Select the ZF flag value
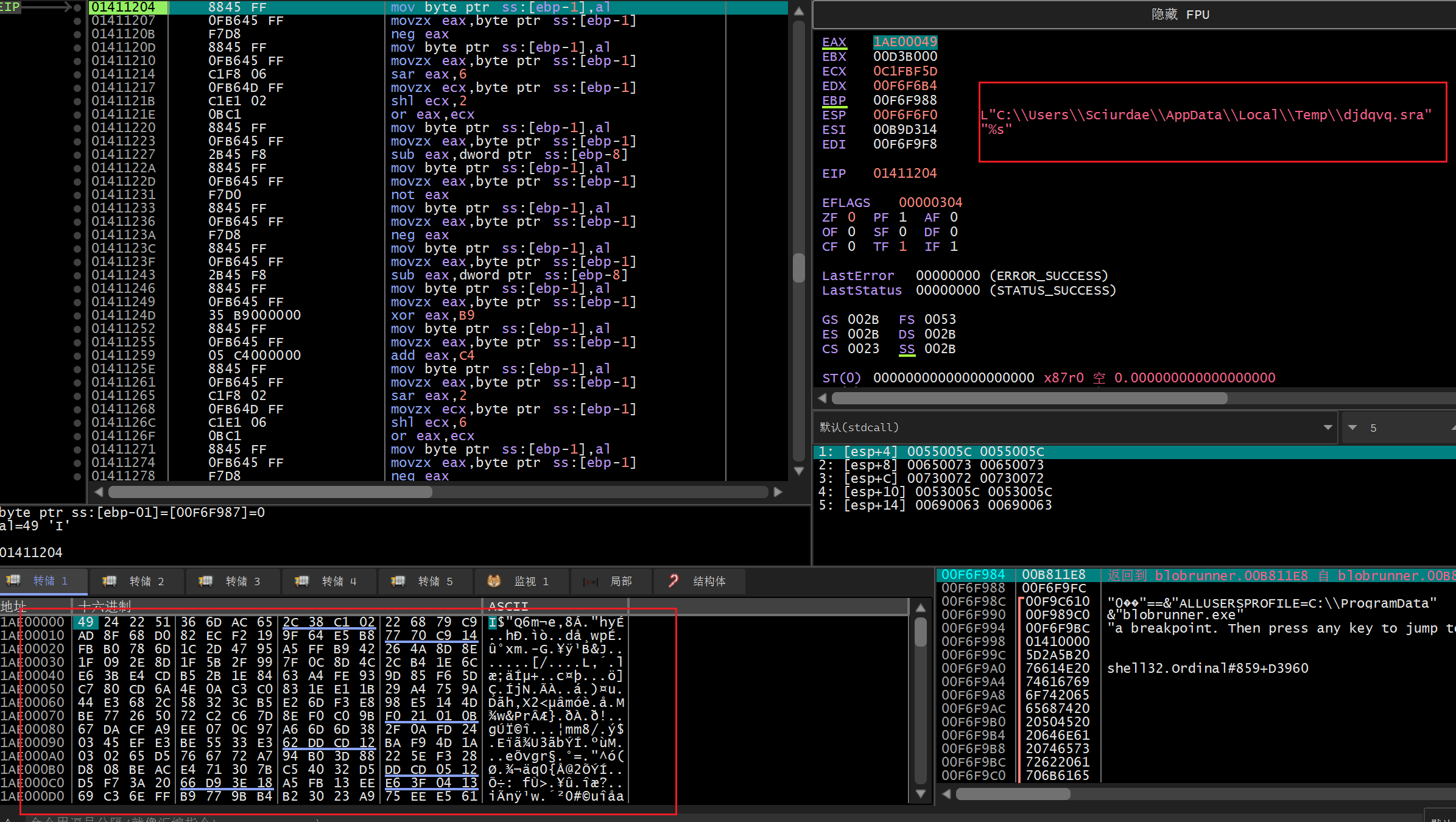The width and height of the screenshot is (1456, 822). pos(851,217)
